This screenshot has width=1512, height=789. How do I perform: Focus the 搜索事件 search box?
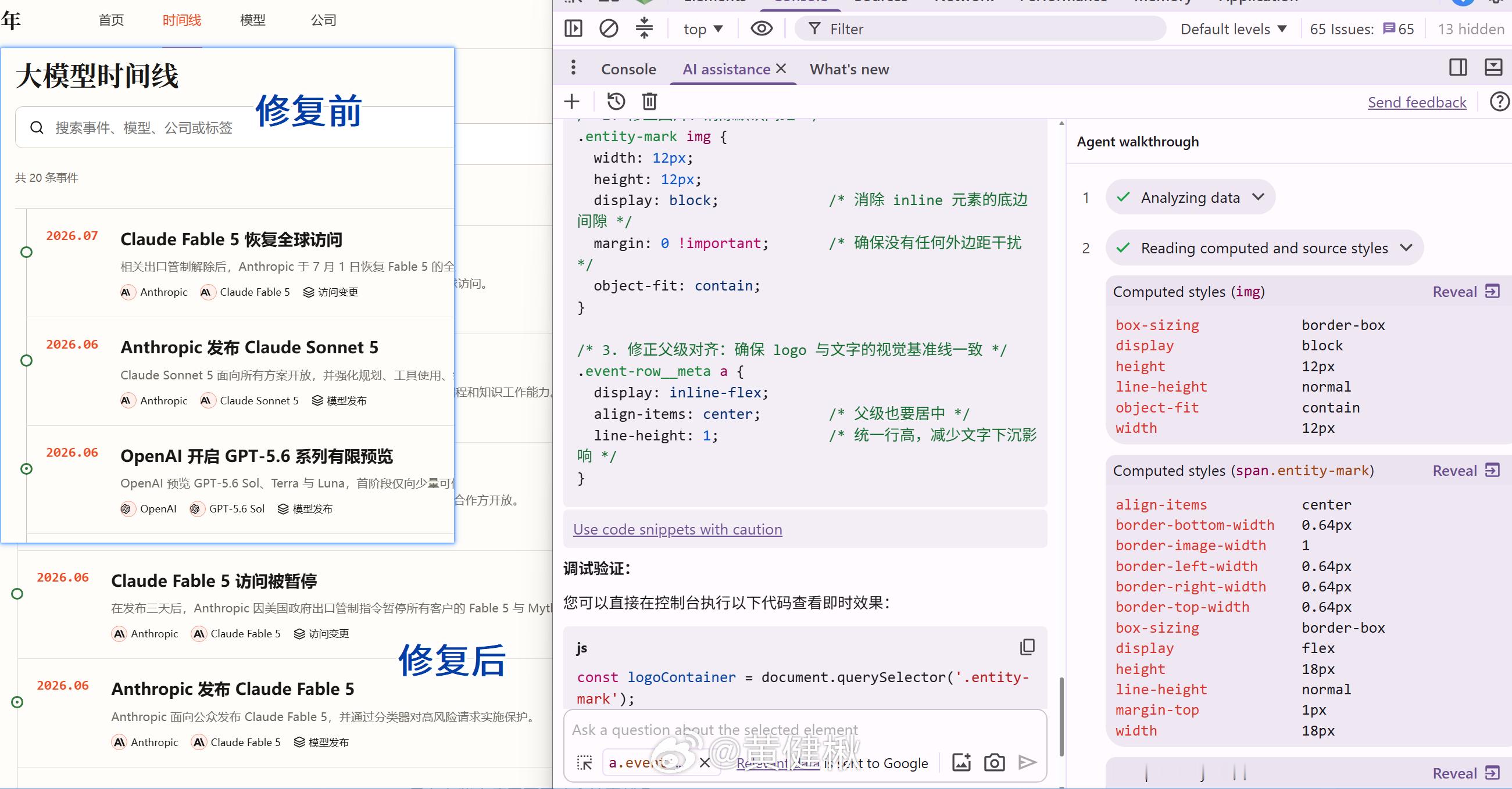pos(235,127)
